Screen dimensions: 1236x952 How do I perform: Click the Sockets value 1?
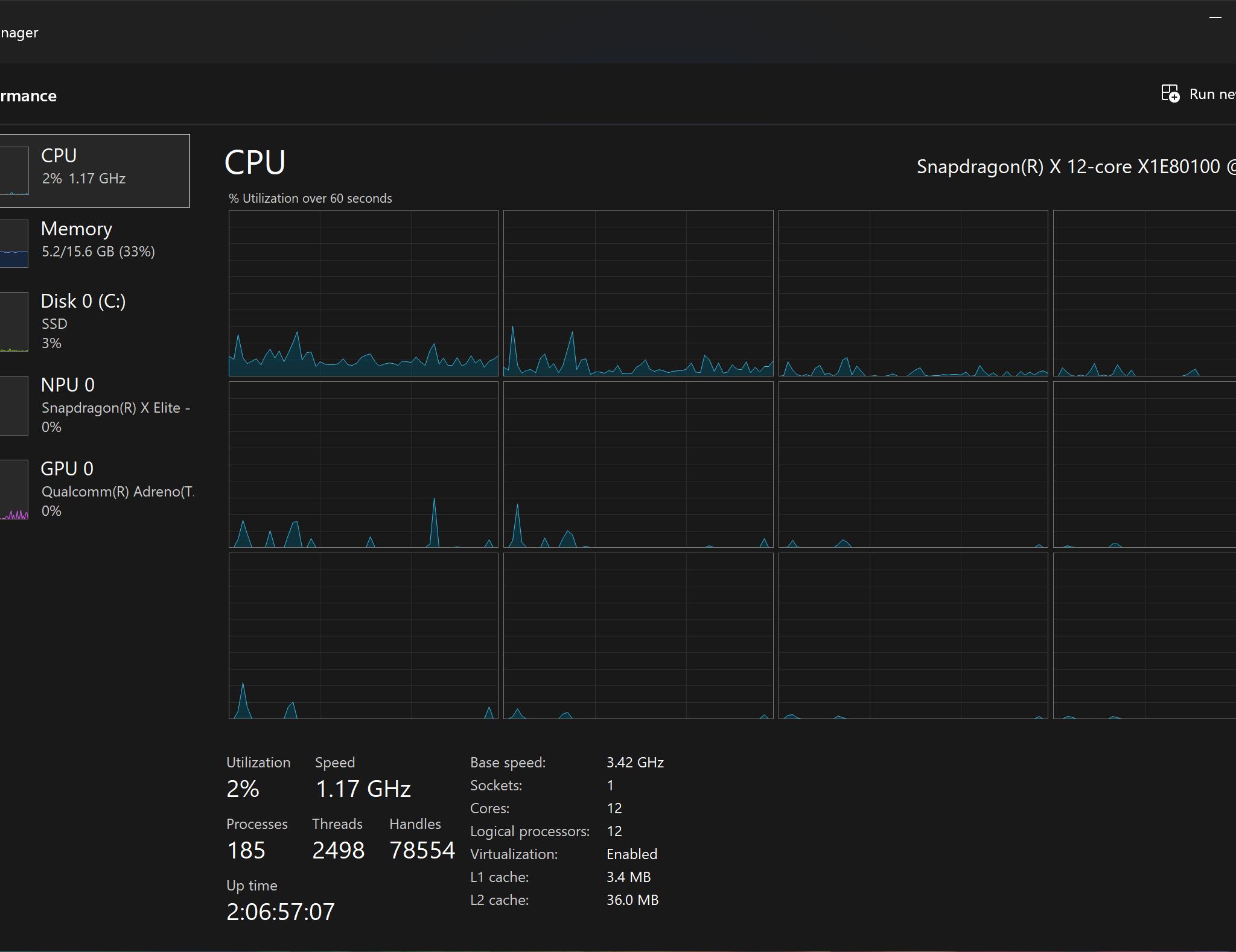point(610,785)
